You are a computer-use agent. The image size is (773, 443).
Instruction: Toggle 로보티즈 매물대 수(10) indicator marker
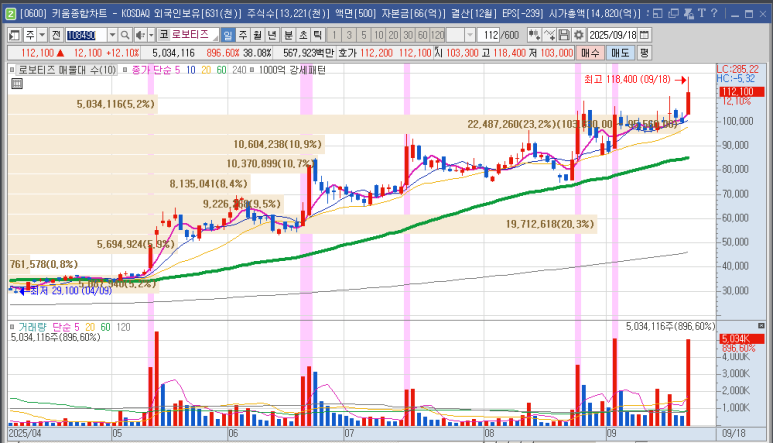(x=12, y=70)
